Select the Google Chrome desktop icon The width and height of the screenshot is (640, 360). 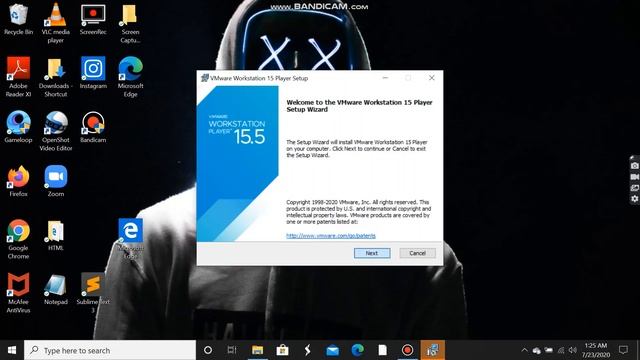pyautogui.click(x=18, y=239)
